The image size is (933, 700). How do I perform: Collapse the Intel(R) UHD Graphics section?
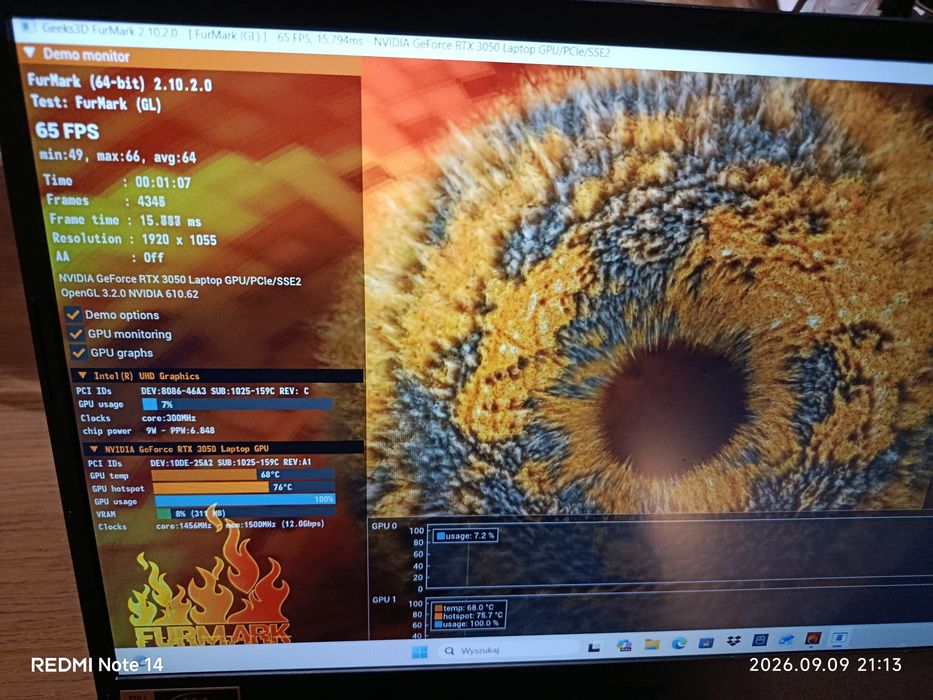82,376
